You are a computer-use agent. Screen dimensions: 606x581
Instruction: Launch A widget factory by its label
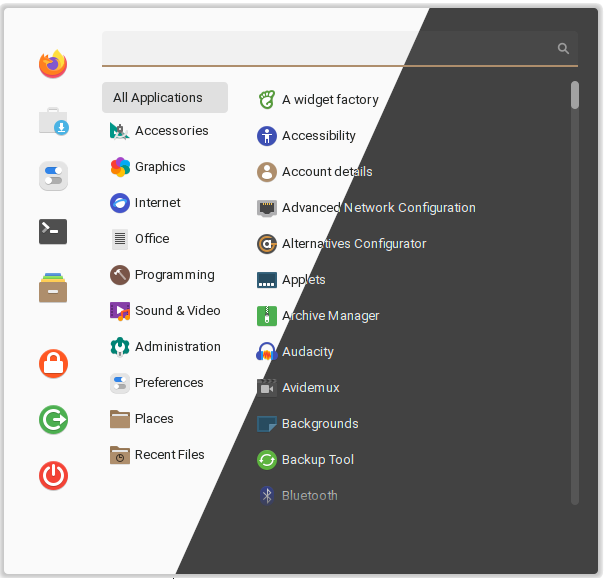(330, 100)
